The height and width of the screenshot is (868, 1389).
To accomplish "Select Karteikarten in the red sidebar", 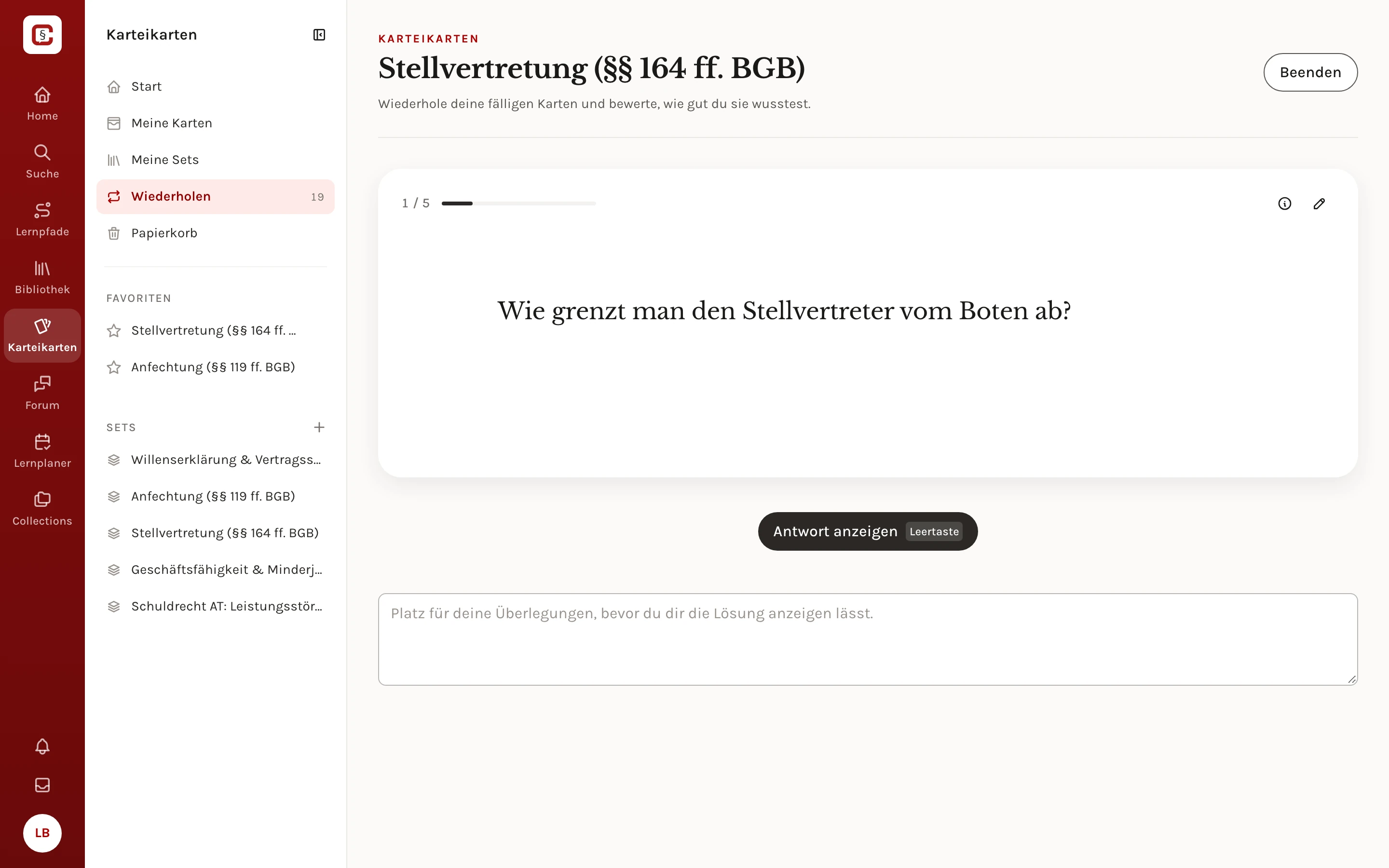I will (42, 336).
